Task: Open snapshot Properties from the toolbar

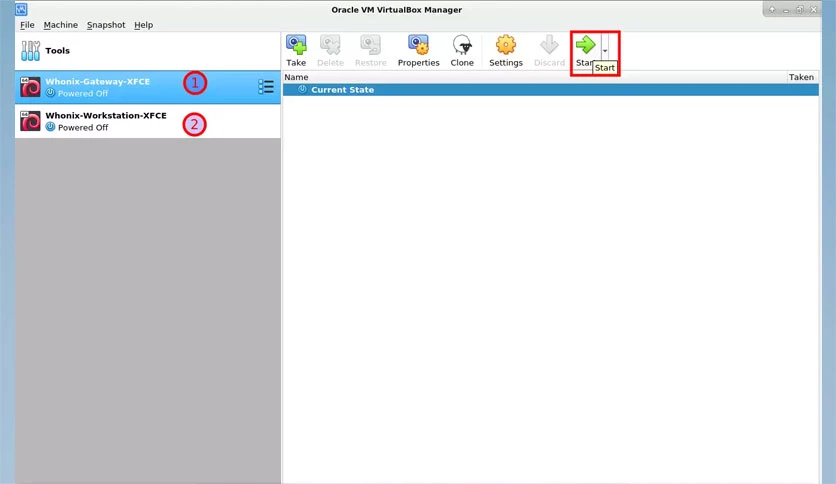Action: pyautogui.click(x=419, y=45)
